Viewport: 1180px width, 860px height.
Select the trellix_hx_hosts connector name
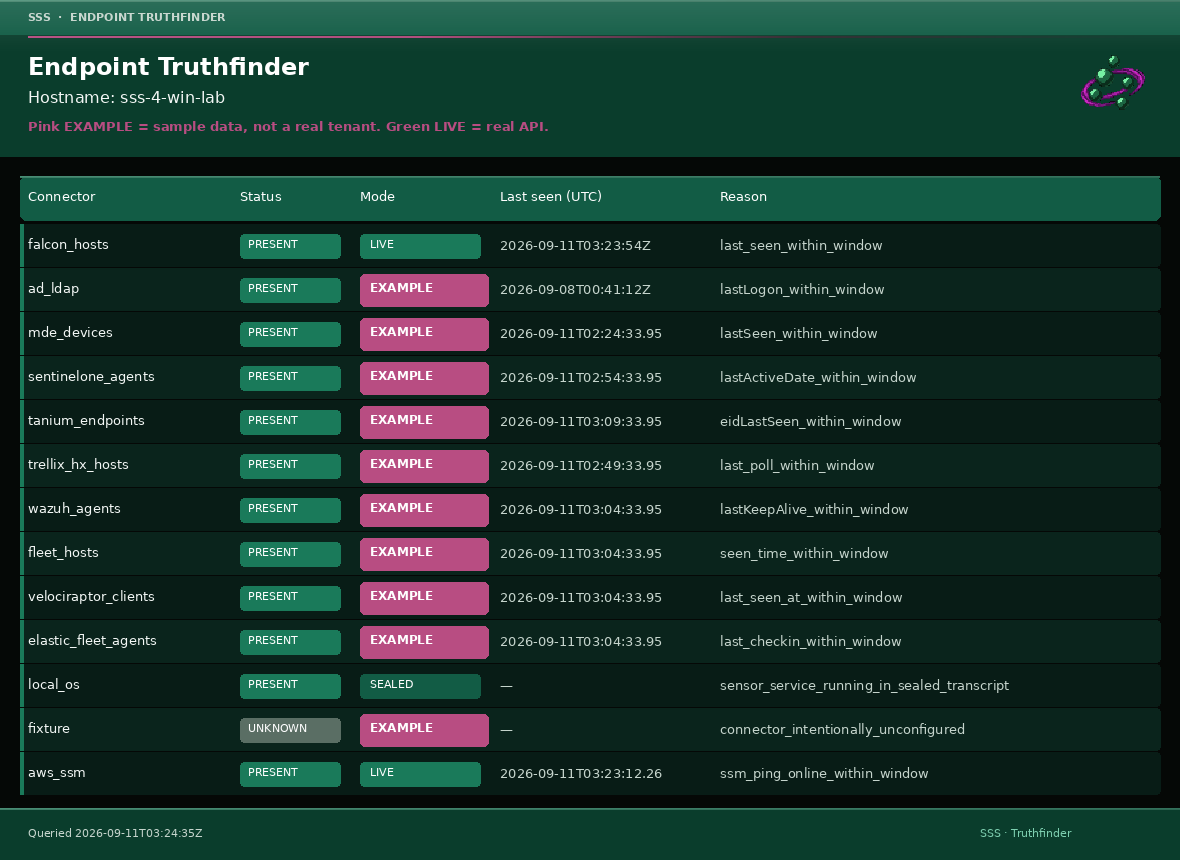coord(78,464)
